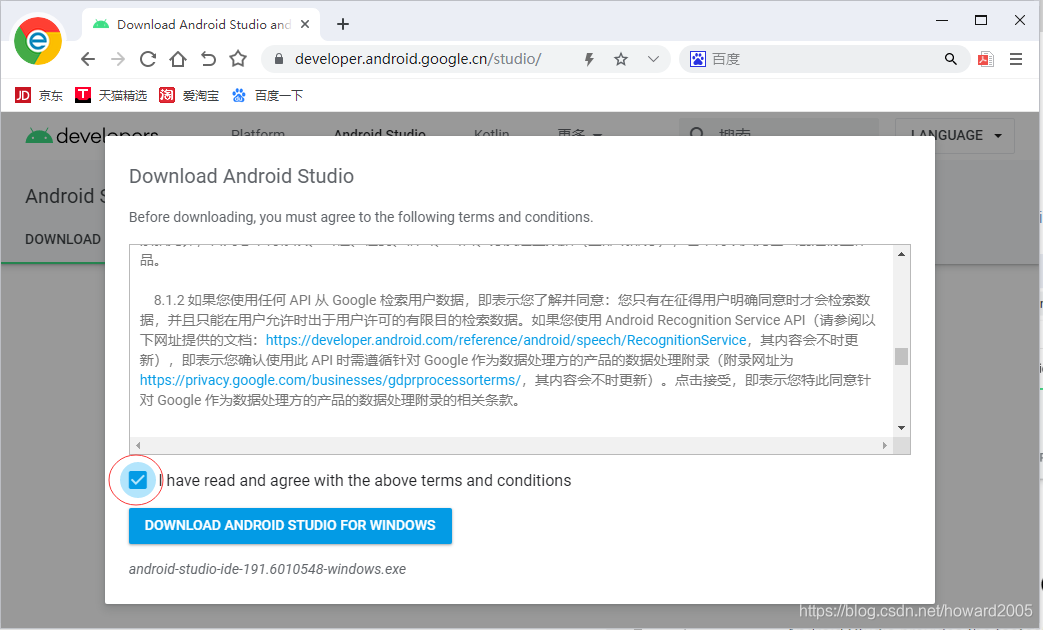Click the Download Android Studio dialog heading
This screenshot has width=1043, height=630.
tap(241, 176)
